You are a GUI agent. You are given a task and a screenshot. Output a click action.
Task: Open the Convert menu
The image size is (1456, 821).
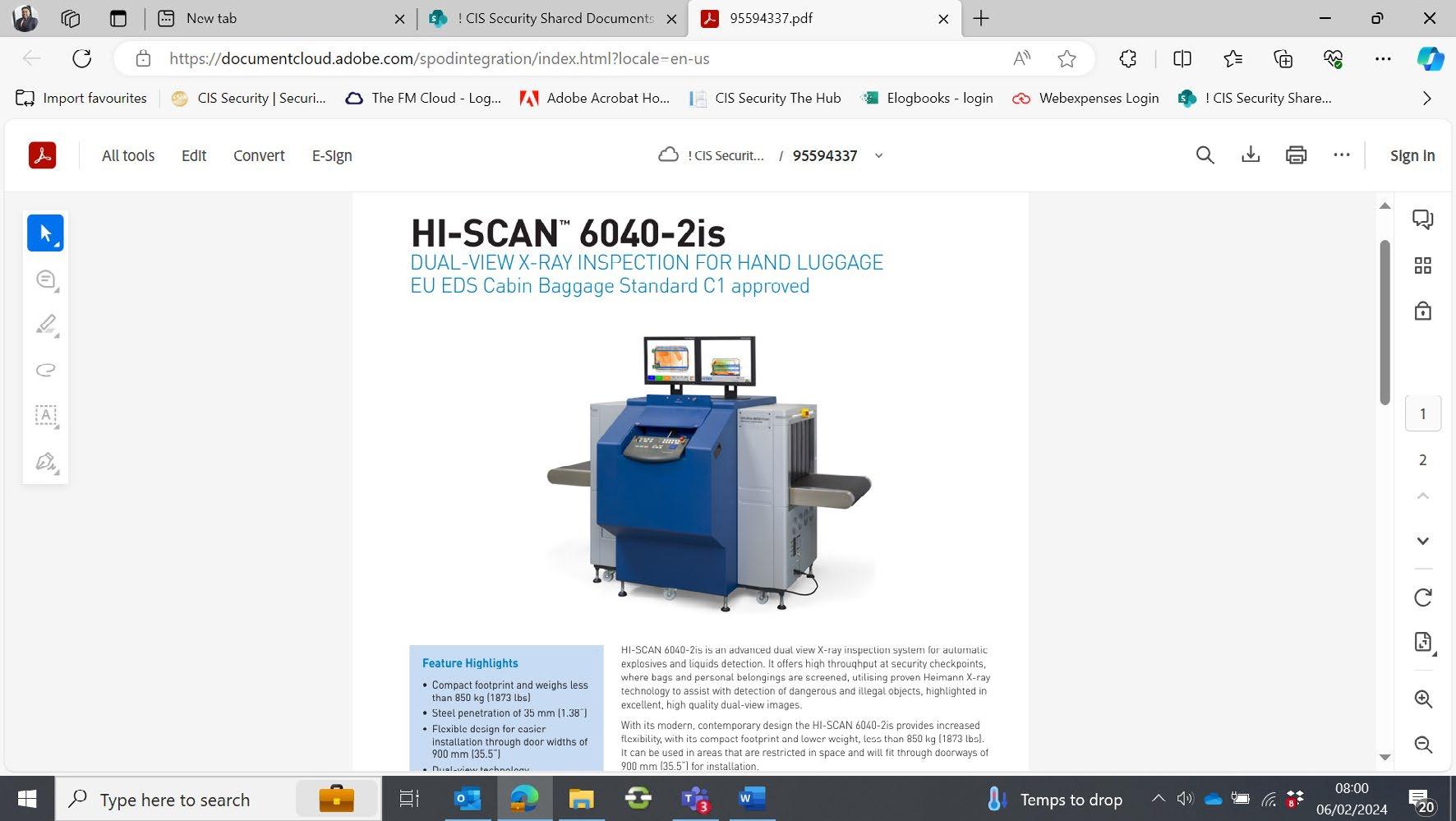259,155
